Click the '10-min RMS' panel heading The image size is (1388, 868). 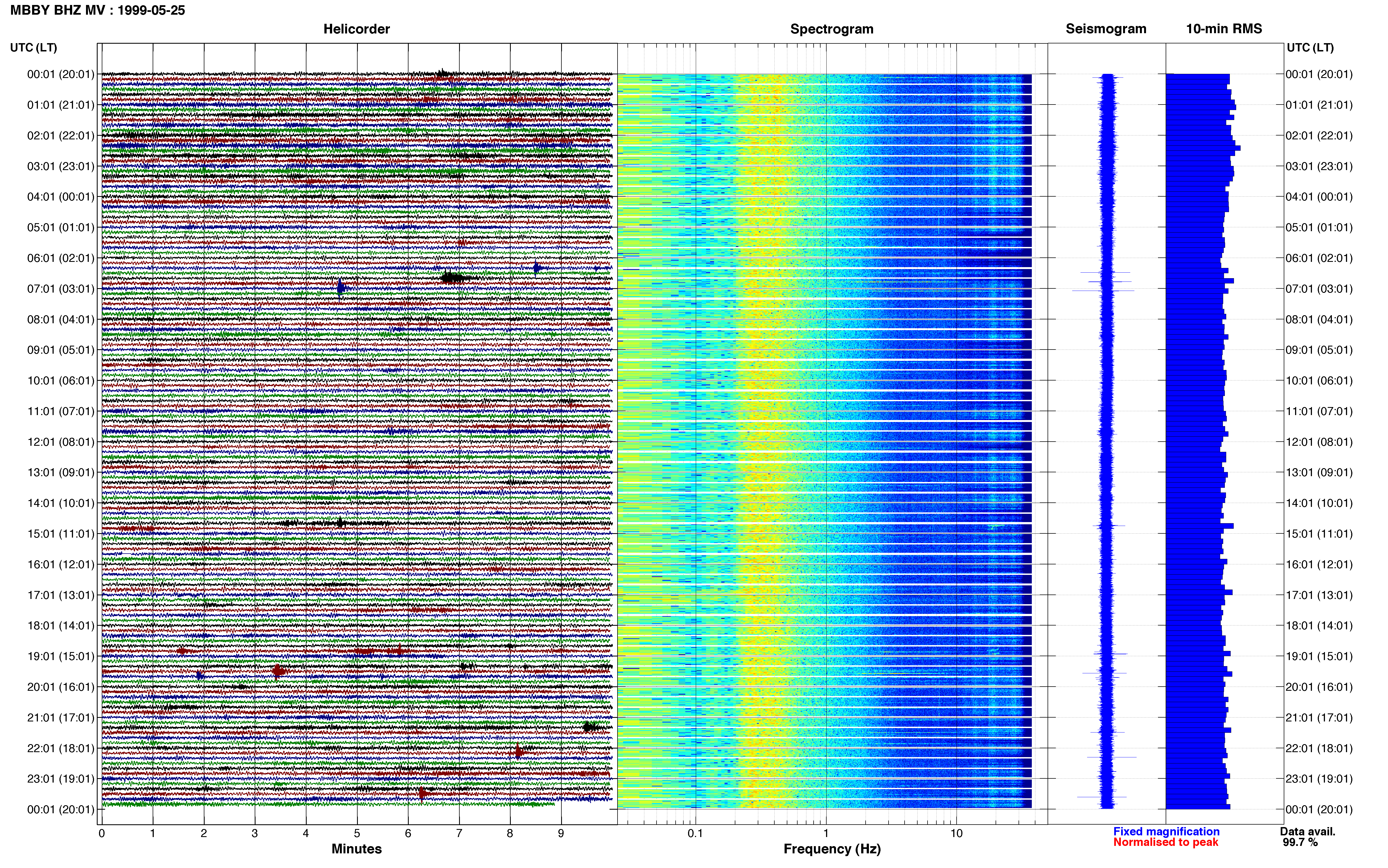pos(1224,29)
